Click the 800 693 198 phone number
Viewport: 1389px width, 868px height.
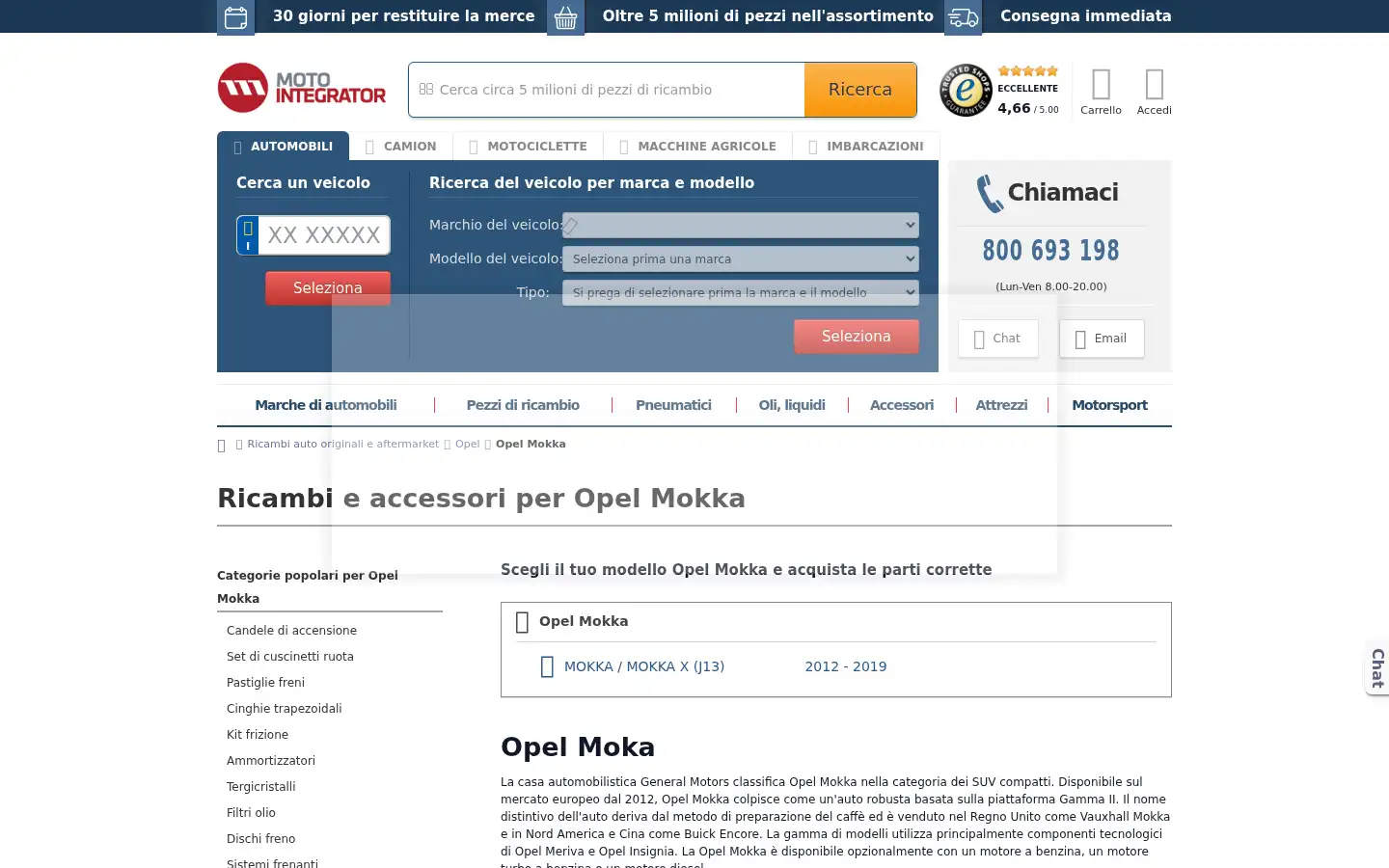pos(1050,251)
